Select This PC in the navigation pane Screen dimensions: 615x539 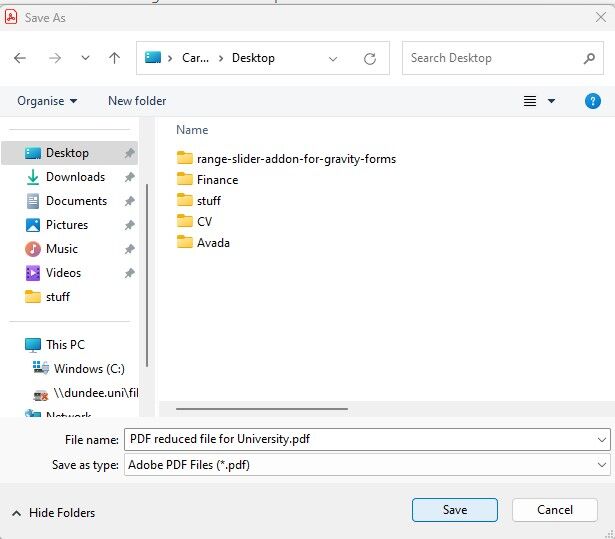pyautogui.click(x=69, y=344)
